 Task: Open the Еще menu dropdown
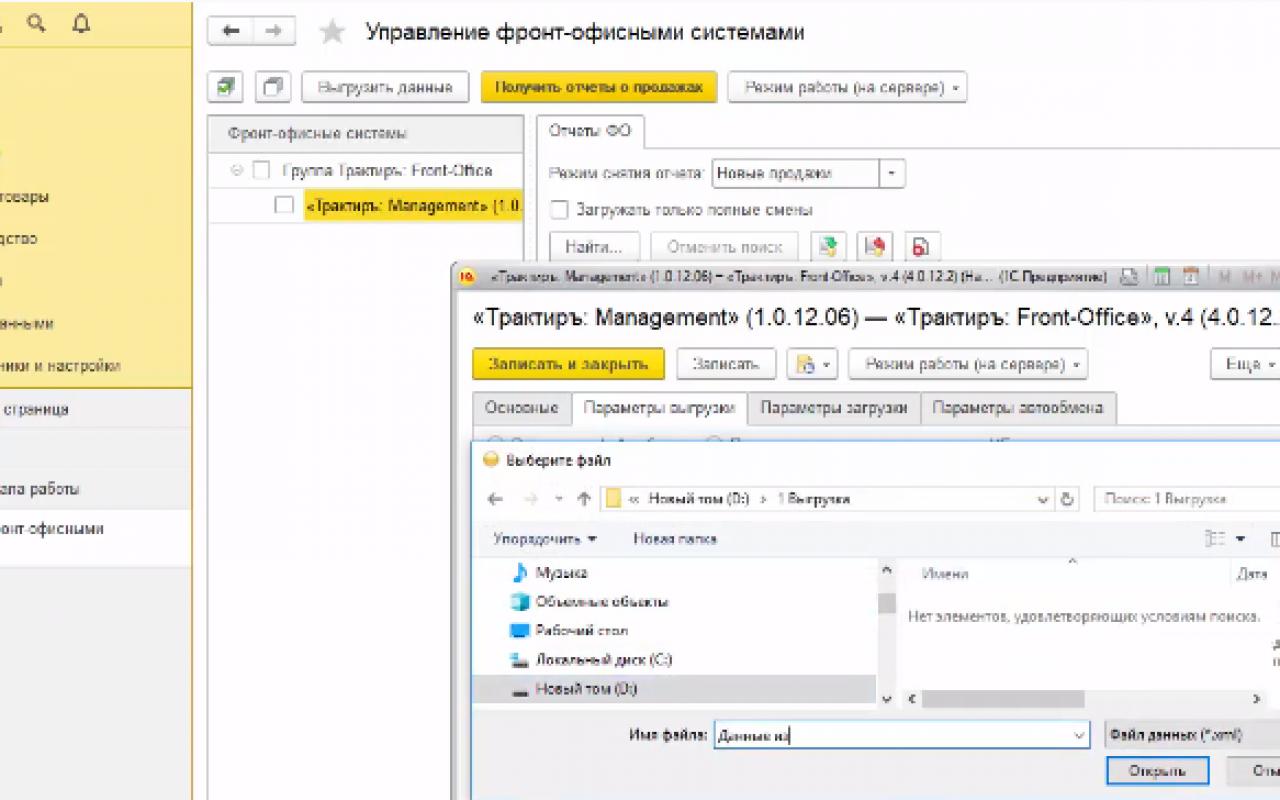(x=1248, y=364)
